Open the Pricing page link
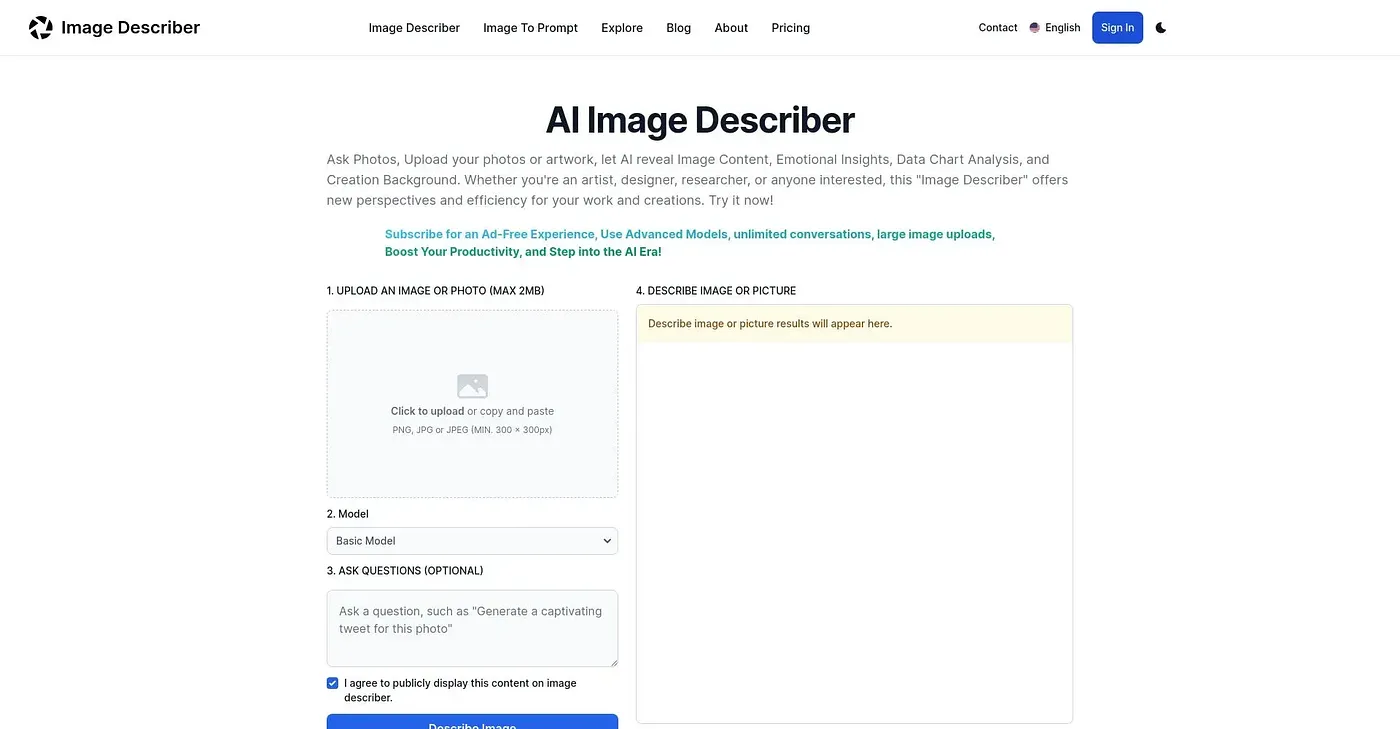 [x=791, y=28]
